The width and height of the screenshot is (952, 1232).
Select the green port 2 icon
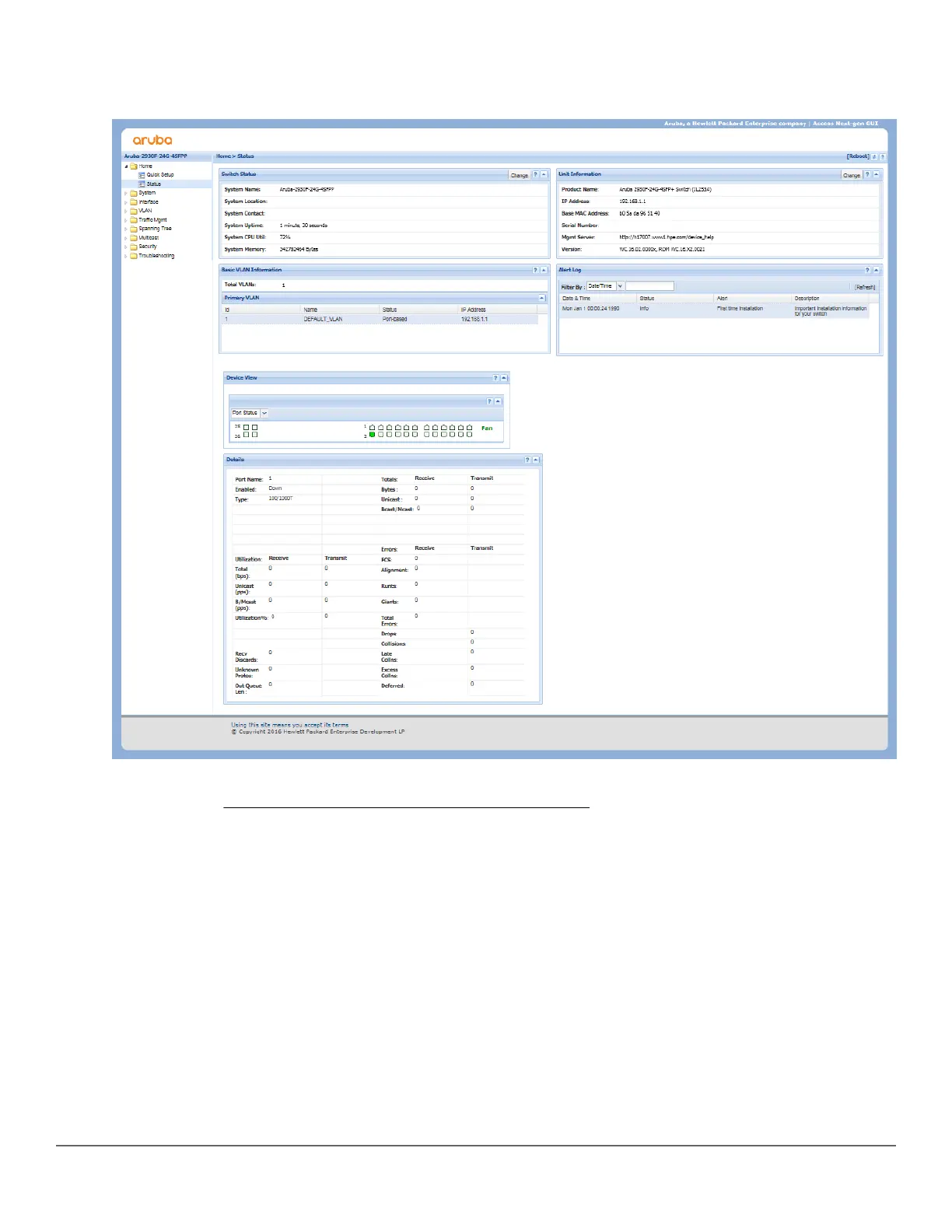pyautogui.click(x=372, y=435)
